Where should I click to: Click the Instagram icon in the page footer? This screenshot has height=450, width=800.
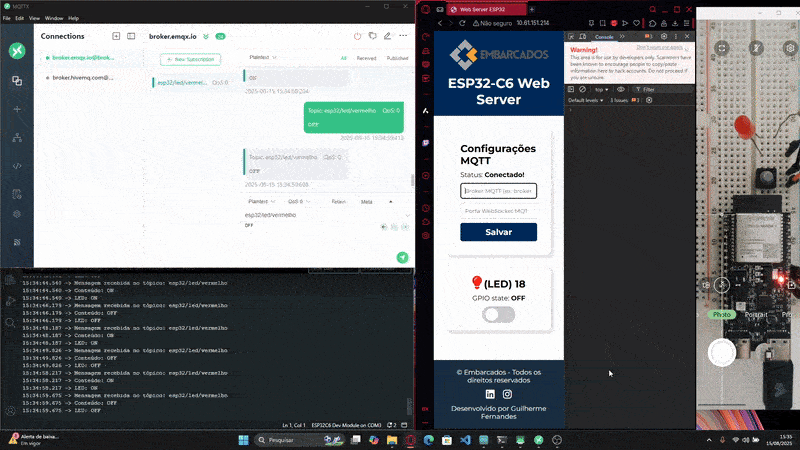click(x=507, y=394)
